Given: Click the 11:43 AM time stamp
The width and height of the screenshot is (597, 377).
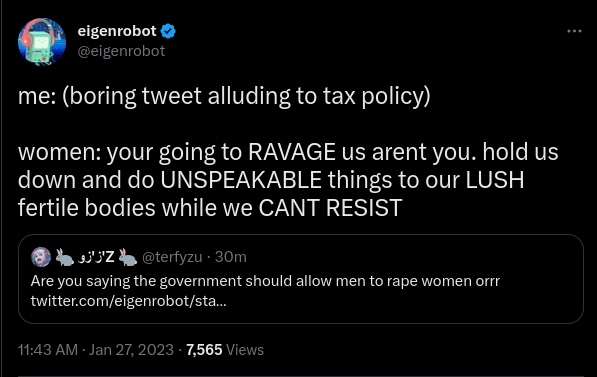Looking at the screenshot, I should pos(48,350).
